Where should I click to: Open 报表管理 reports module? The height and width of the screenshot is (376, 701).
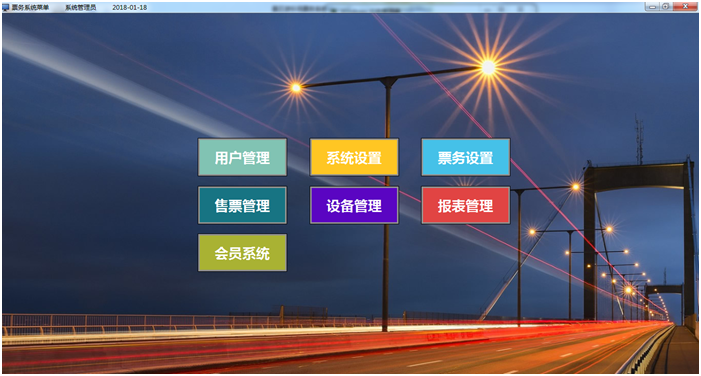click(x=465, y=205)
